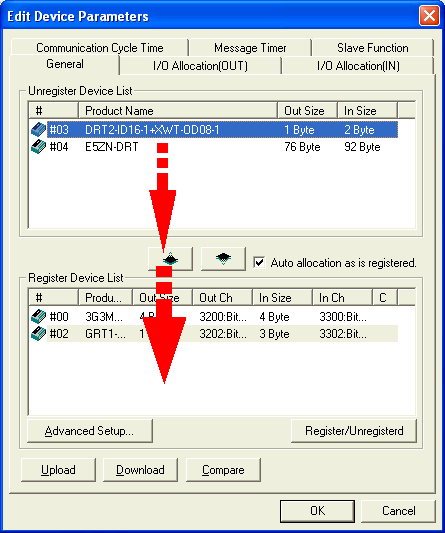This screenshot has height=533, width=445.
Task: Click the 3200:Bit out channel cell
Action: pos(223,316)
